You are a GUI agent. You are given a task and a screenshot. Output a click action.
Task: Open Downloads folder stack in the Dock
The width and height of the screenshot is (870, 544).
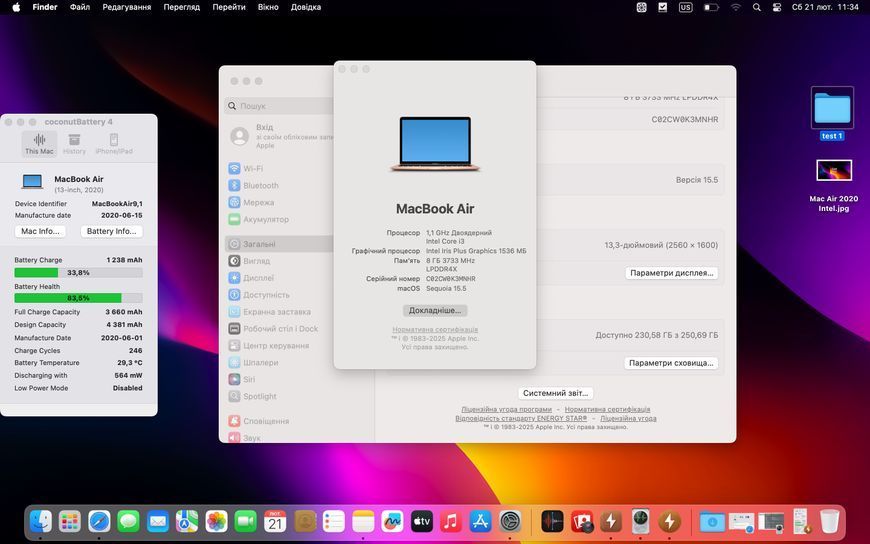click(x=712, y=521)
